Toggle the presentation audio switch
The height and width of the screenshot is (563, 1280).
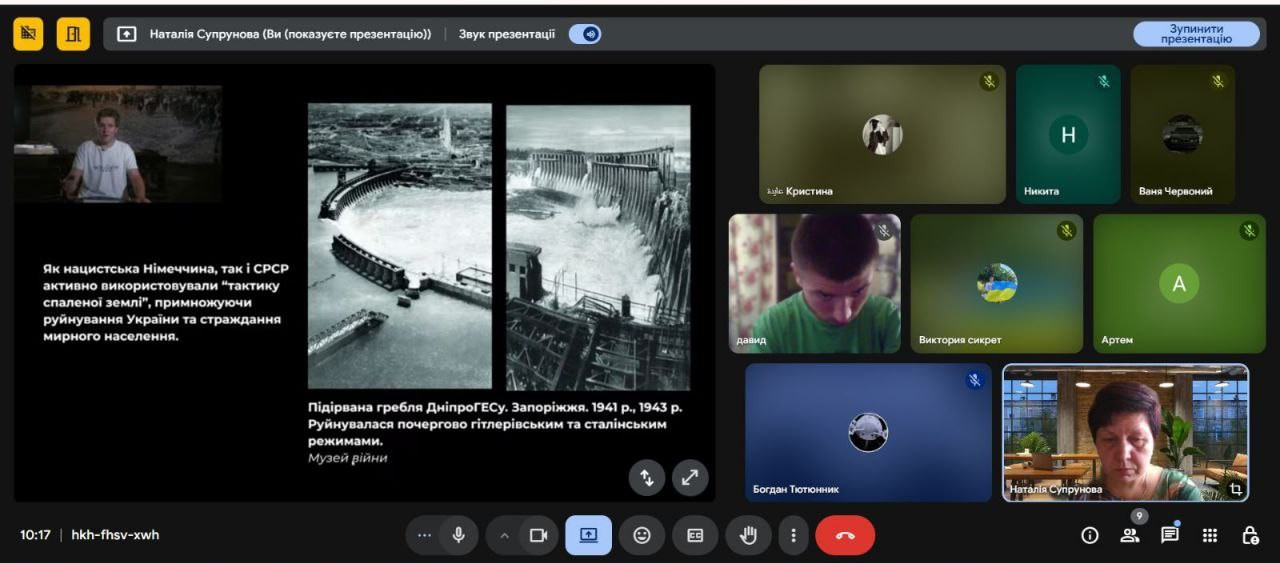pyautogui.click(x=585, y=34)
